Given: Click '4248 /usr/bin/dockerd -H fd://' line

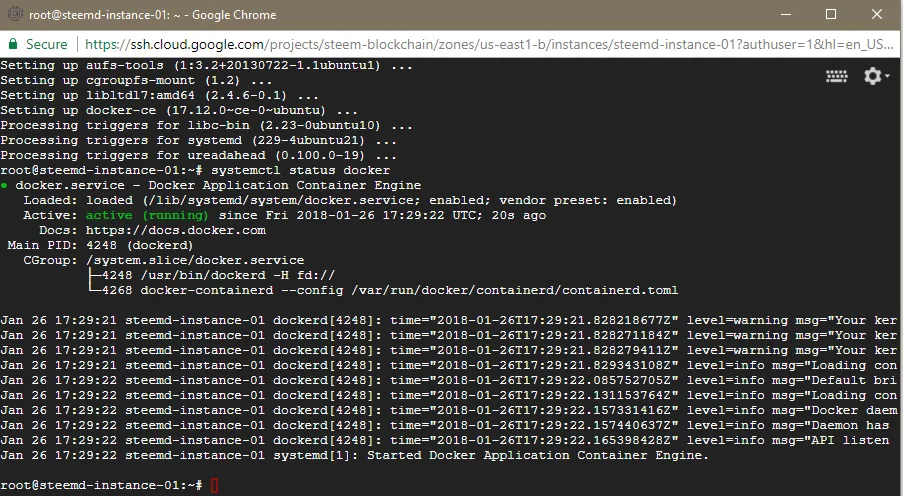Looking at the screenshot, I should [x=218, y=275].
